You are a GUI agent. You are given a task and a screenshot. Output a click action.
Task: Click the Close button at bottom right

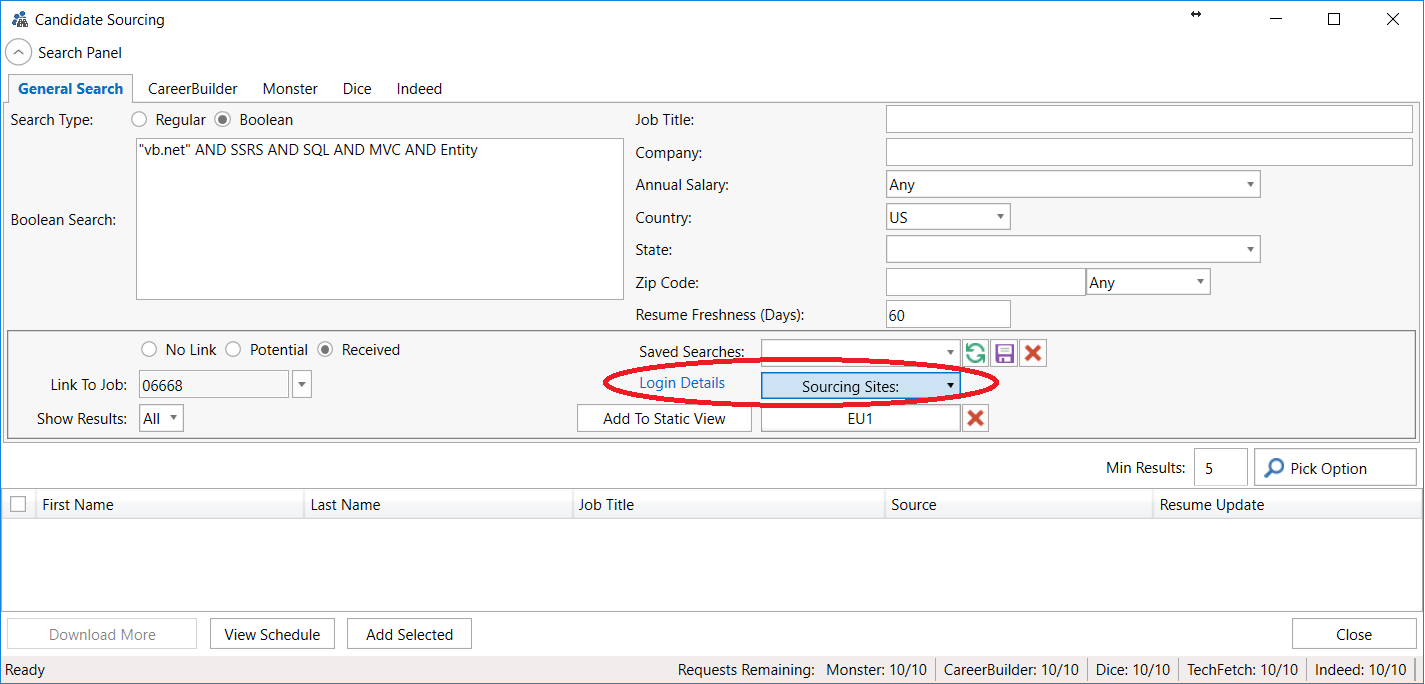point(1354,634)
